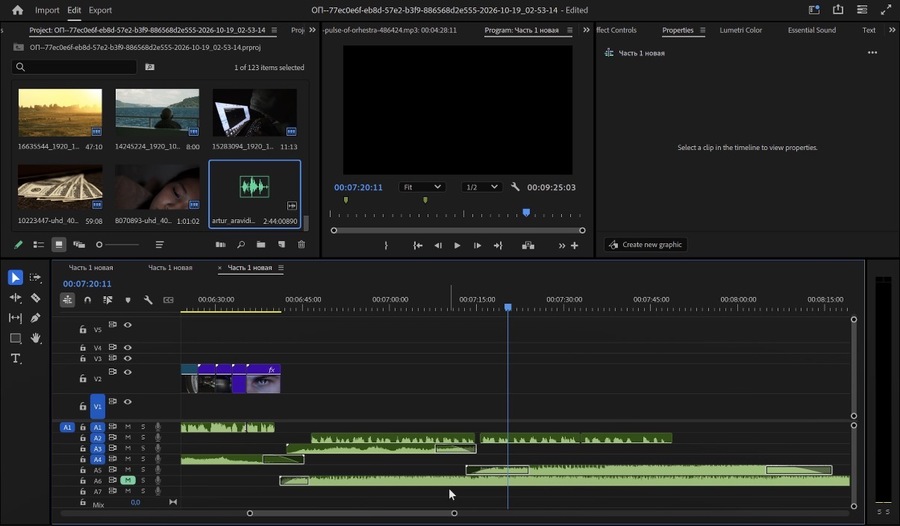Click Create new graphic button

tap(646, 245)
